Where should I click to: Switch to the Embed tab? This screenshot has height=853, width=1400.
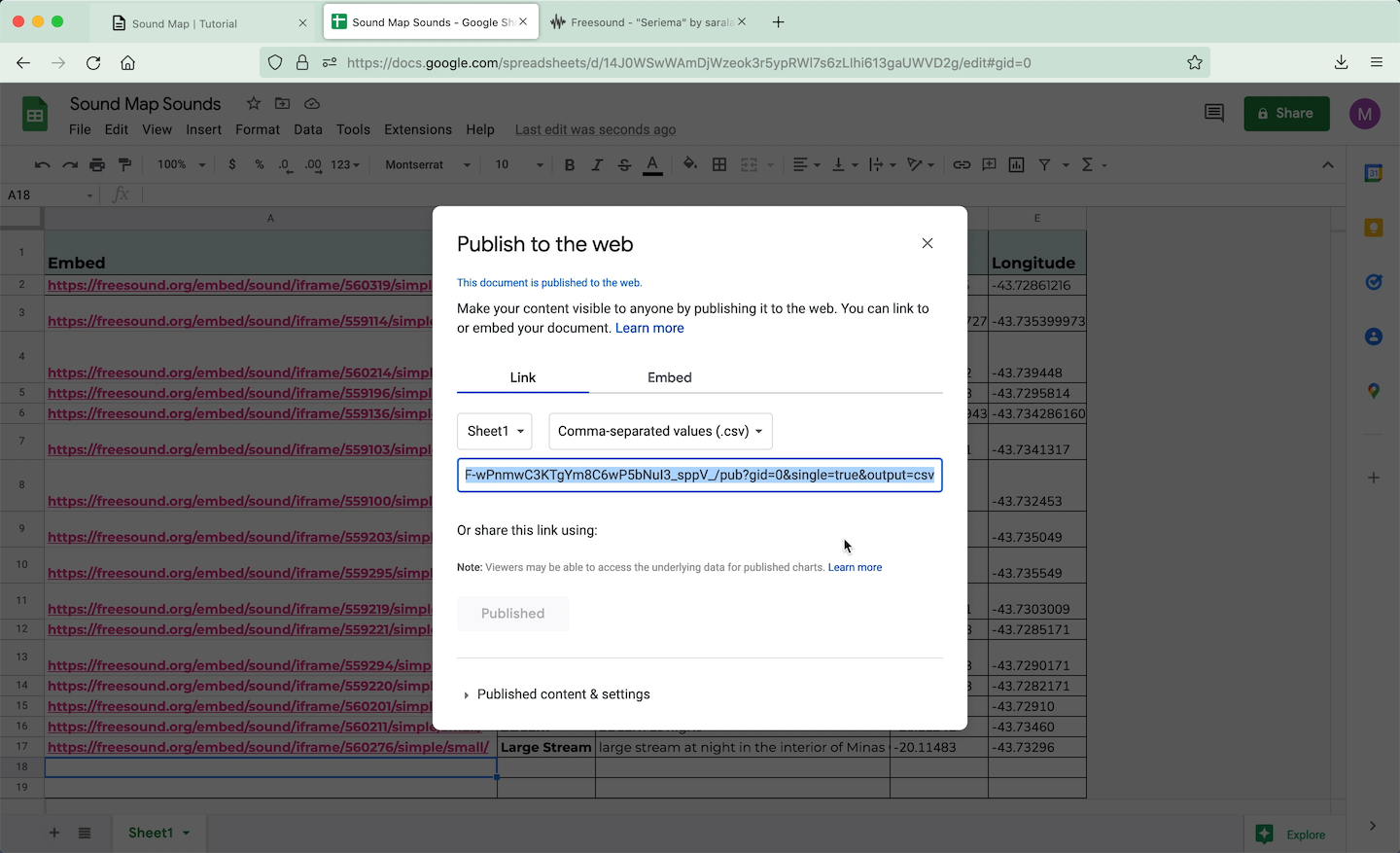(x=669, y=377)
